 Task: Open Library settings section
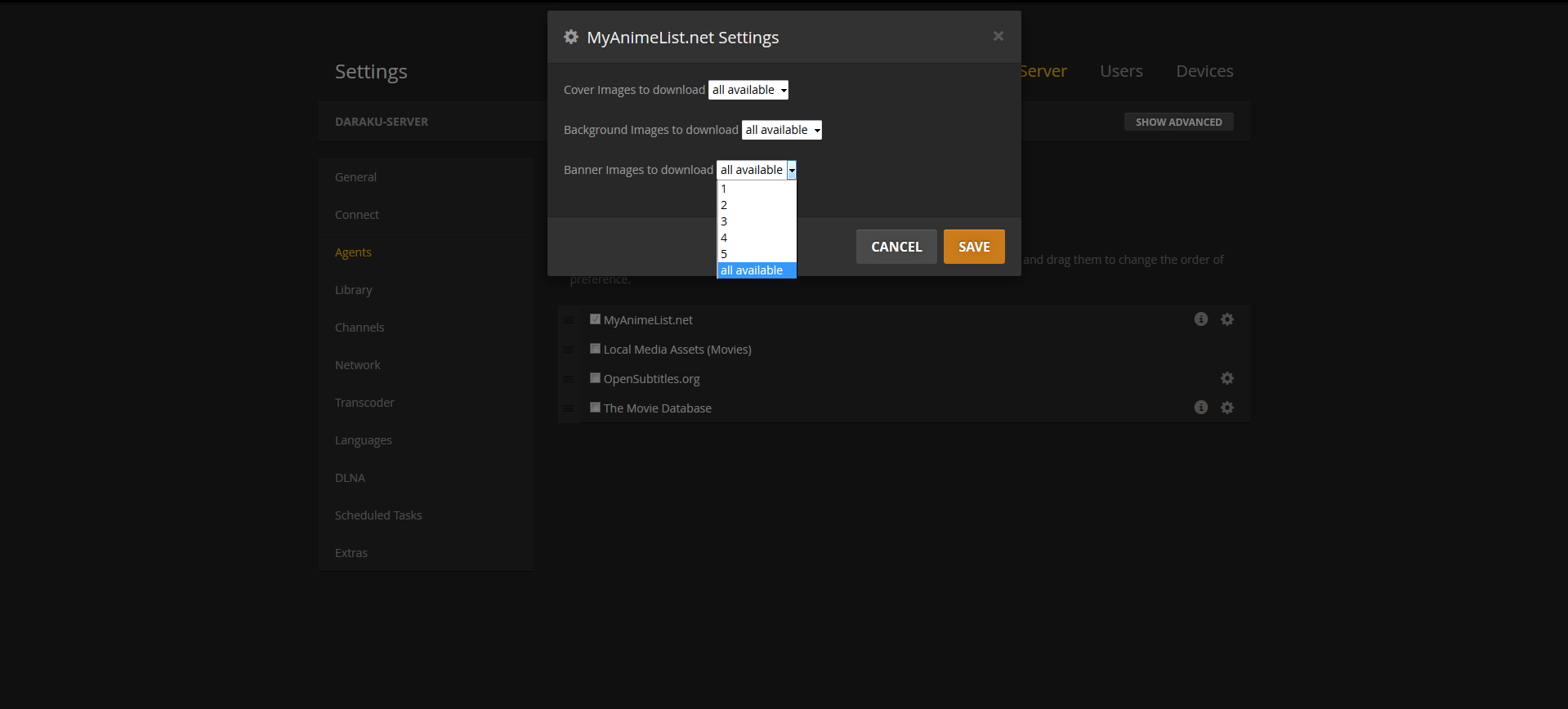coord(426,290)
